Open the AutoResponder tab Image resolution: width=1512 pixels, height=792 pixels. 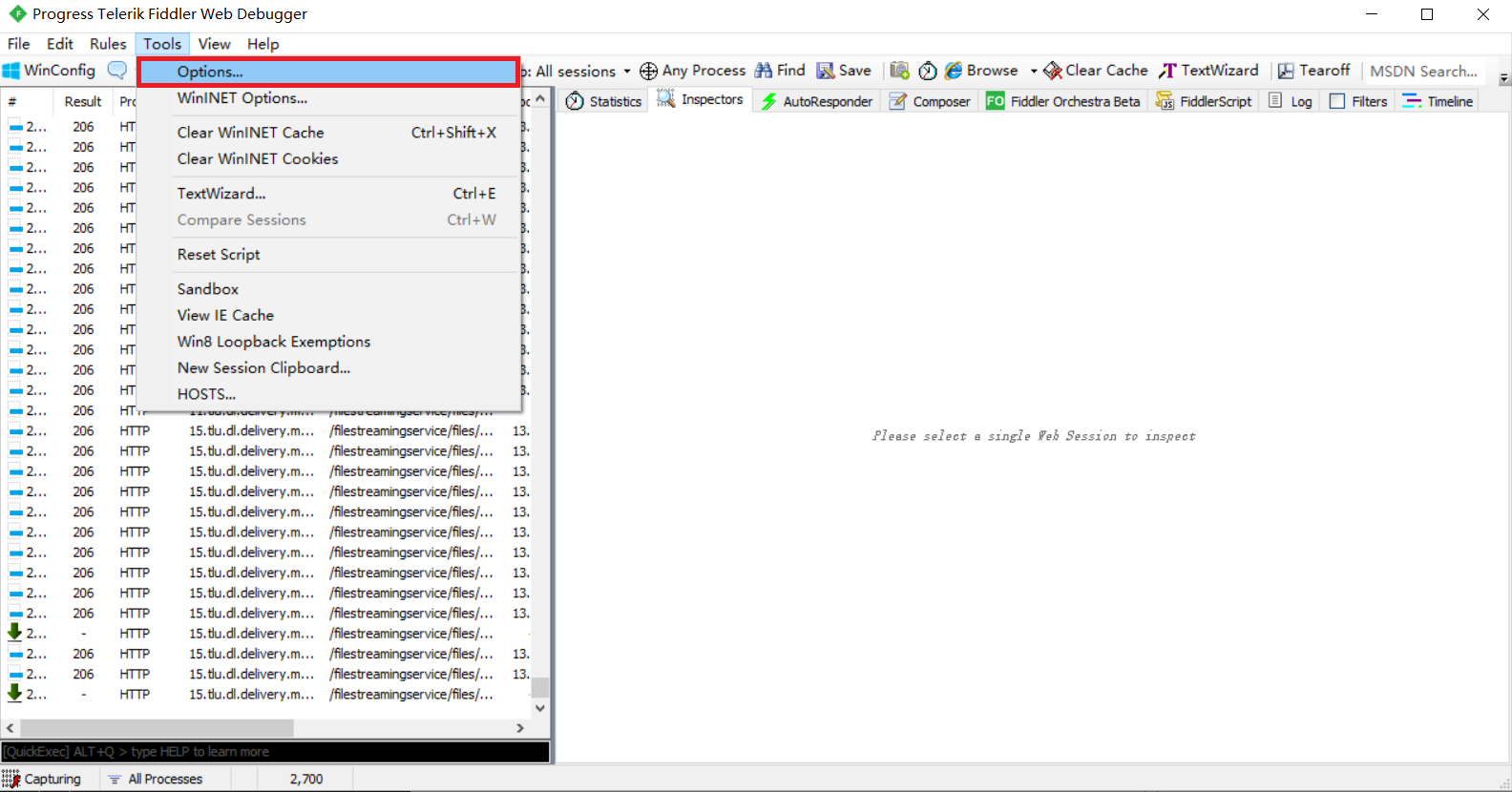817,101
